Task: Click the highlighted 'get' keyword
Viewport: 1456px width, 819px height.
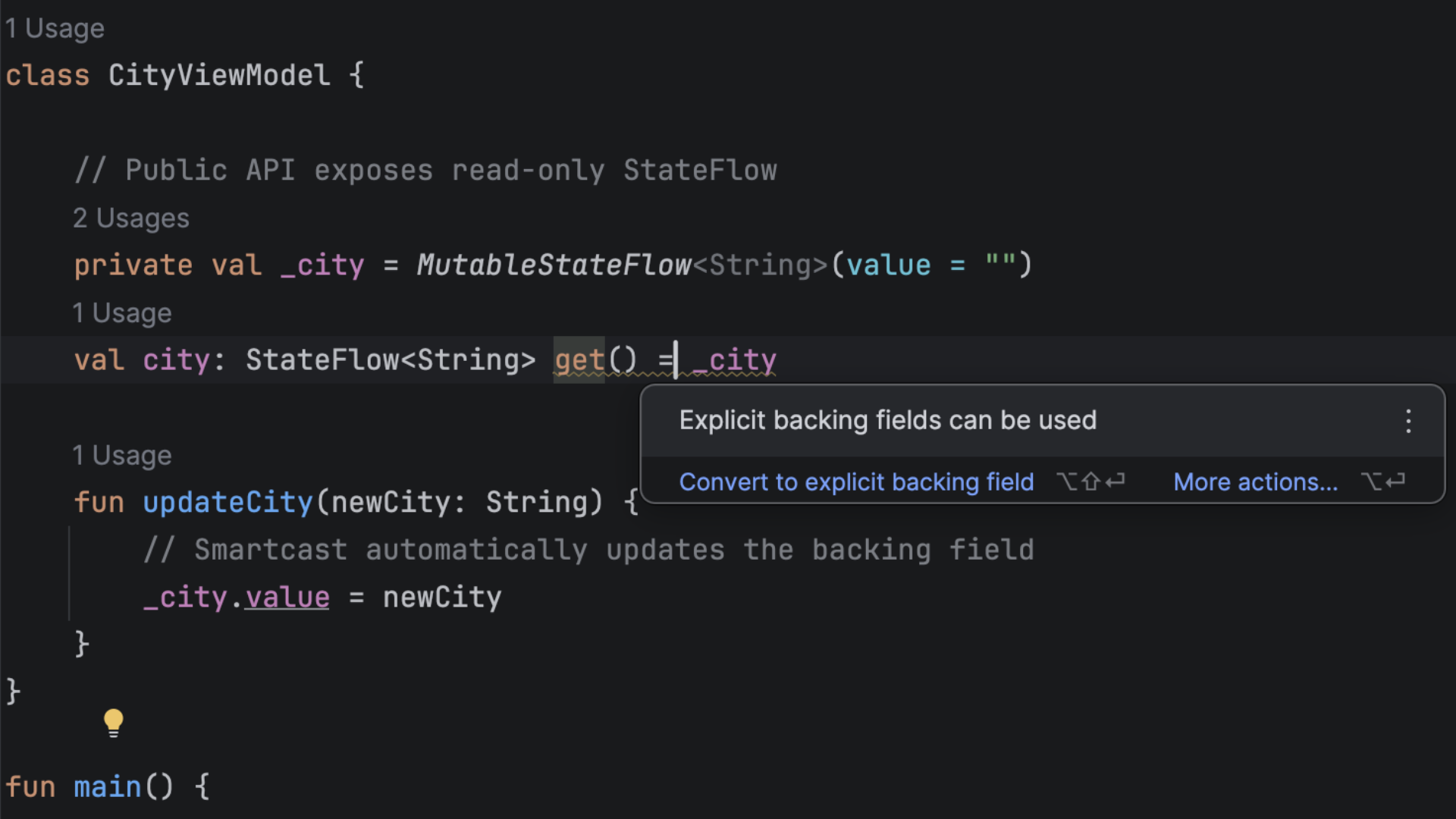Action: 579,360
